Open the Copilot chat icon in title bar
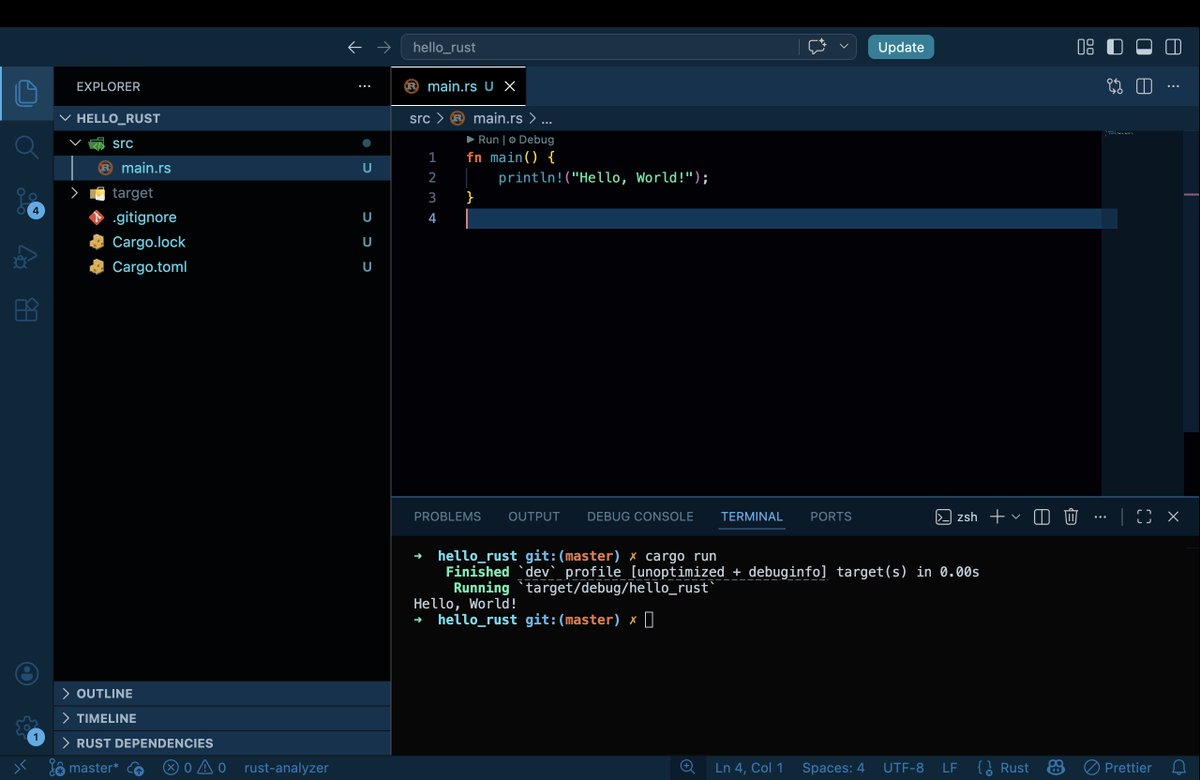Viewport: 1200px width, 780px height. [x=817, y=47]
